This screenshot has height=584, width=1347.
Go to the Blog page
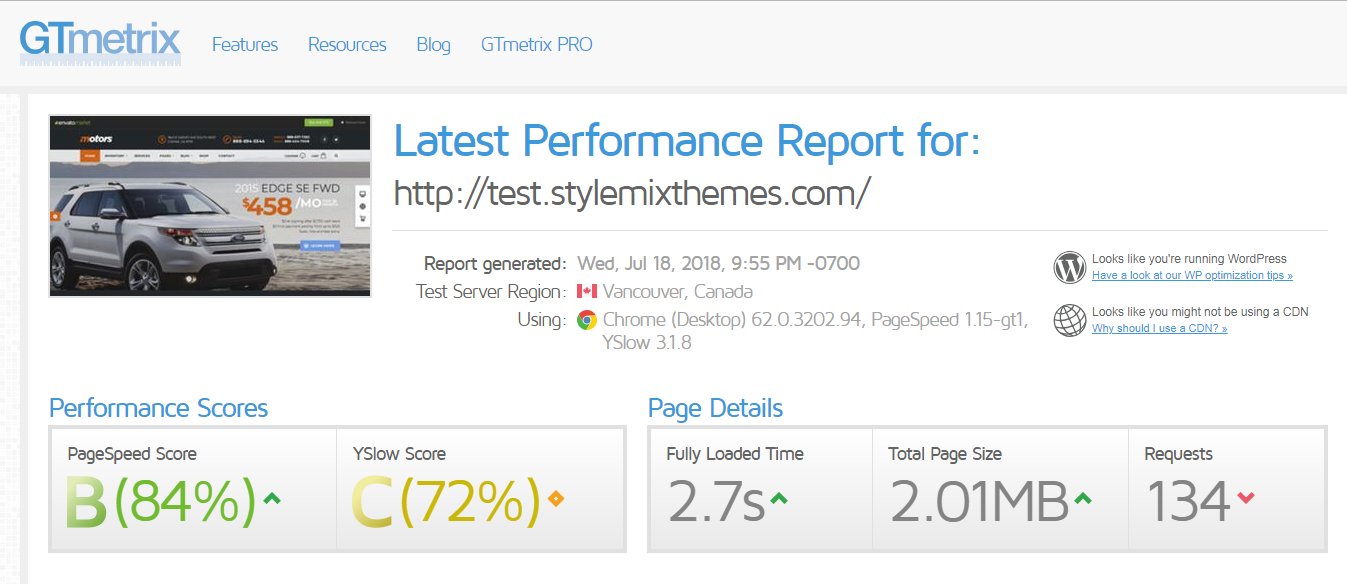click(433, 45)
